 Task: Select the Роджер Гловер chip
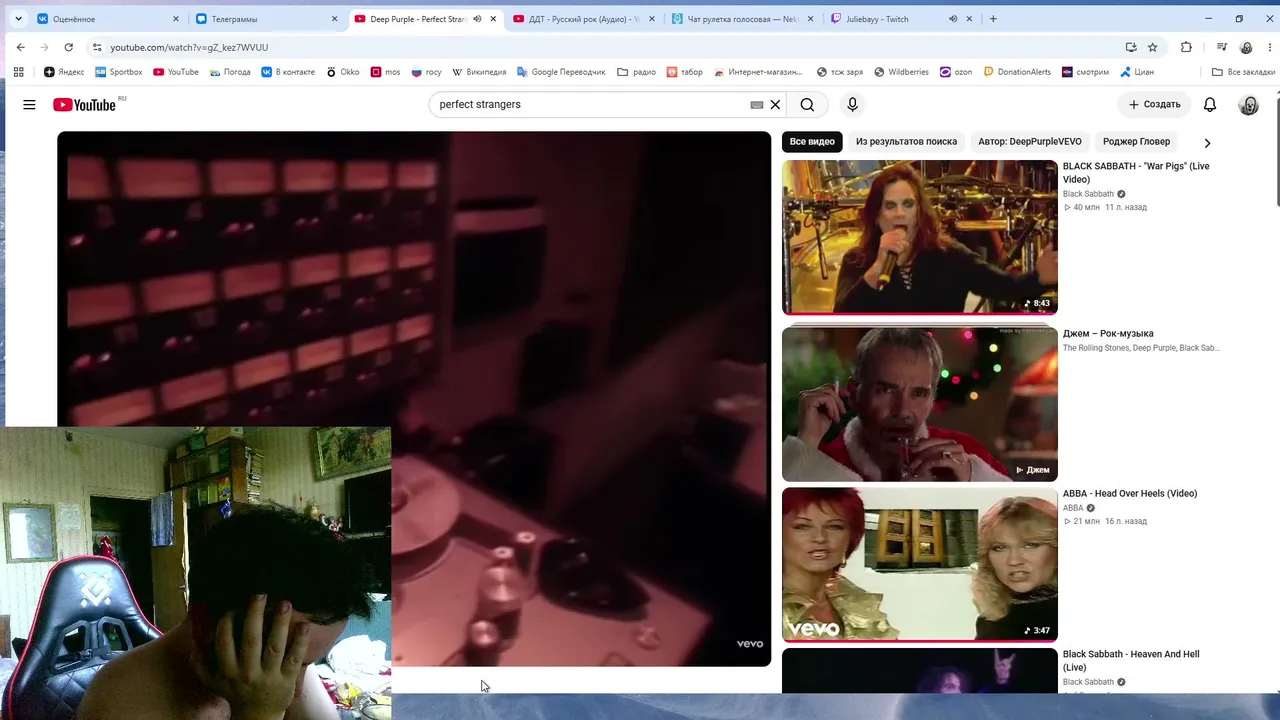click(1136, 141)
